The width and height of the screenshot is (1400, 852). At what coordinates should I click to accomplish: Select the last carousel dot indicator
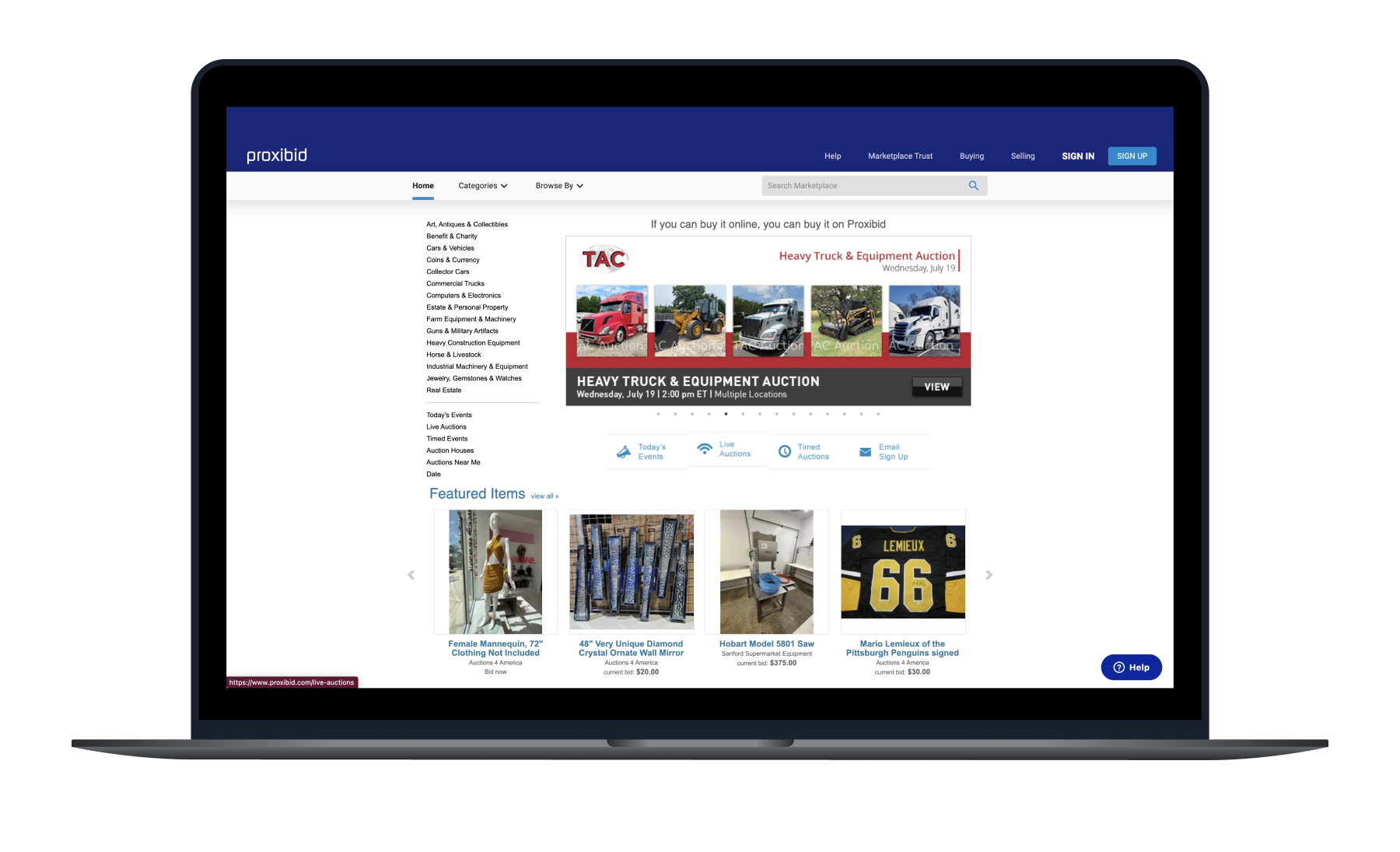(x=878, y=414)
